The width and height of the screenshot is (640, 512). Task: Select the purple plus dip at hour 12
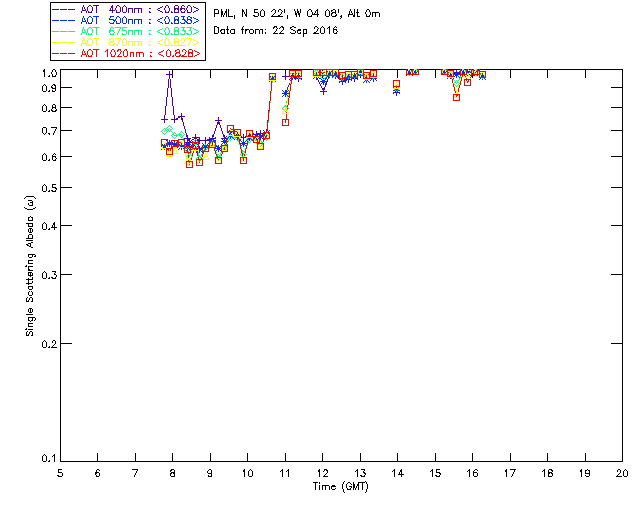323,91
